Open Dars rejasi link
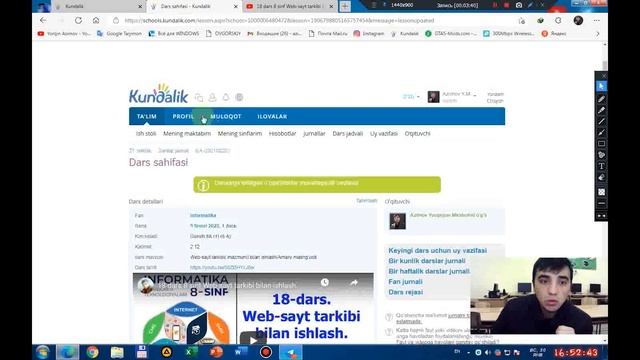This screenshot has height=360, width=640. pyautogui.click(x=405, y=292)
